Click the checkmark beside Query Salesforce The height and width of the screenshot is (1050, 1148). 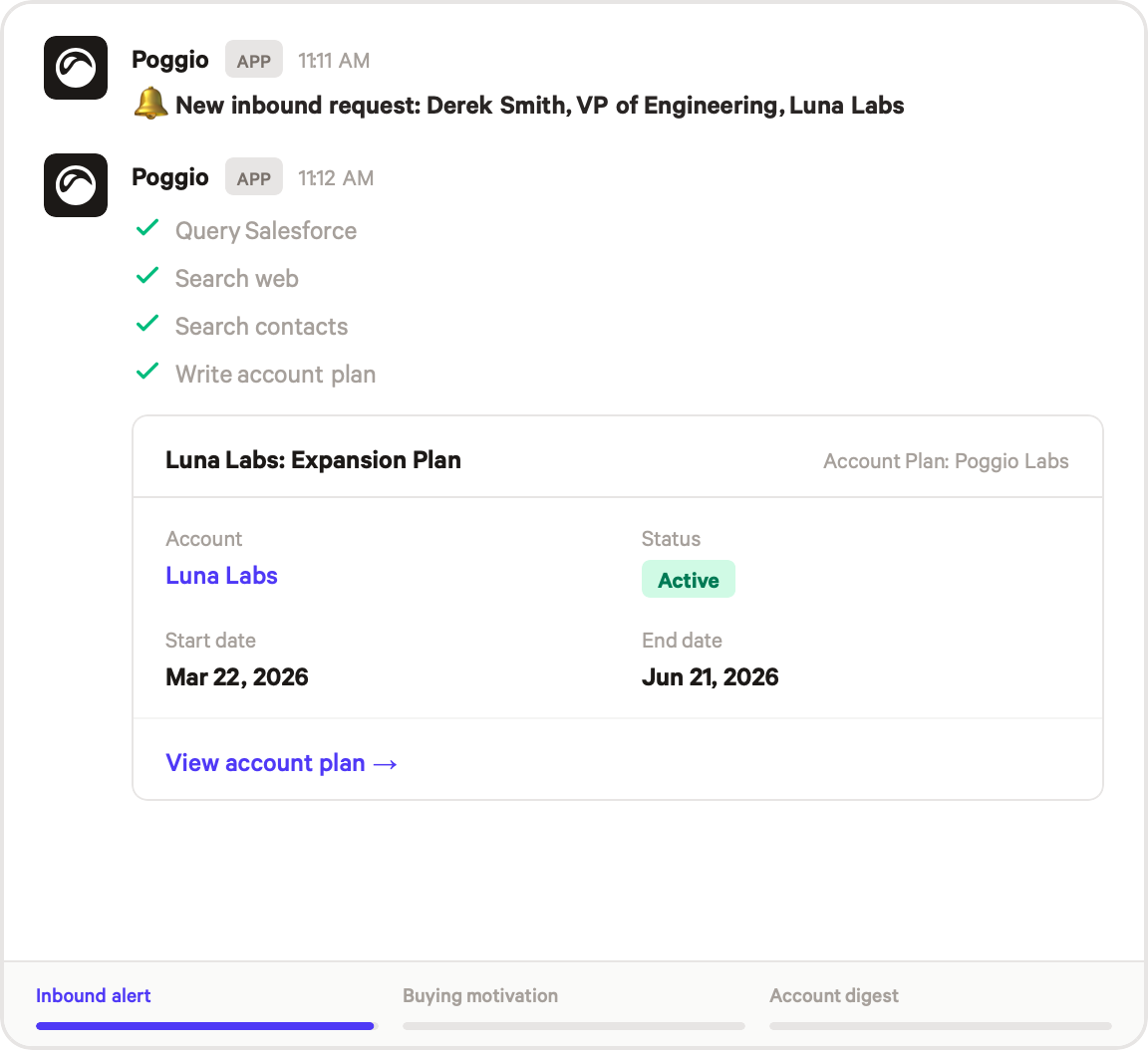147,228
